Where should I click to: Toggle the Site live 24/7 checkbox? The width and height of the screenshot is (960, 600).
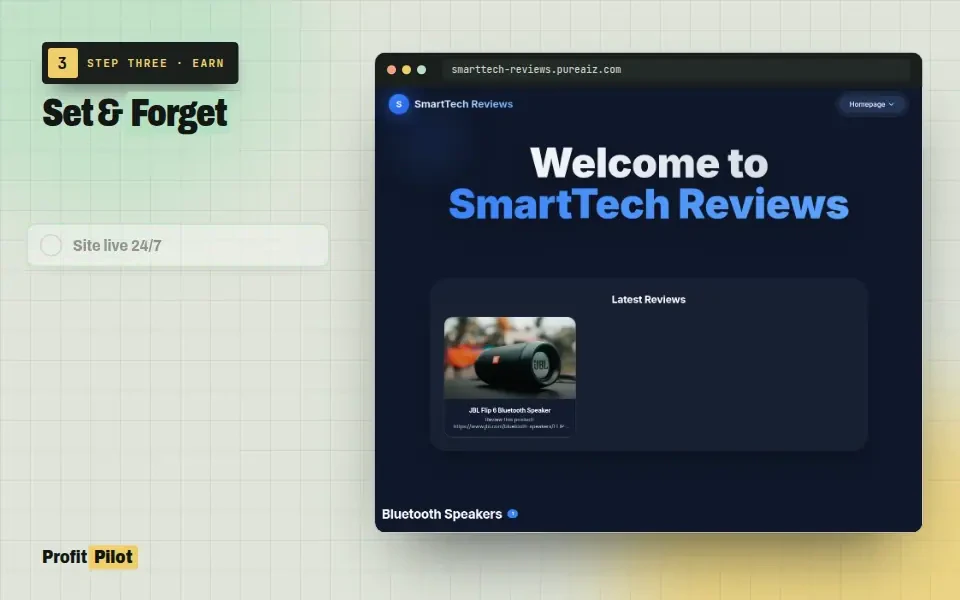click(51, 246)
